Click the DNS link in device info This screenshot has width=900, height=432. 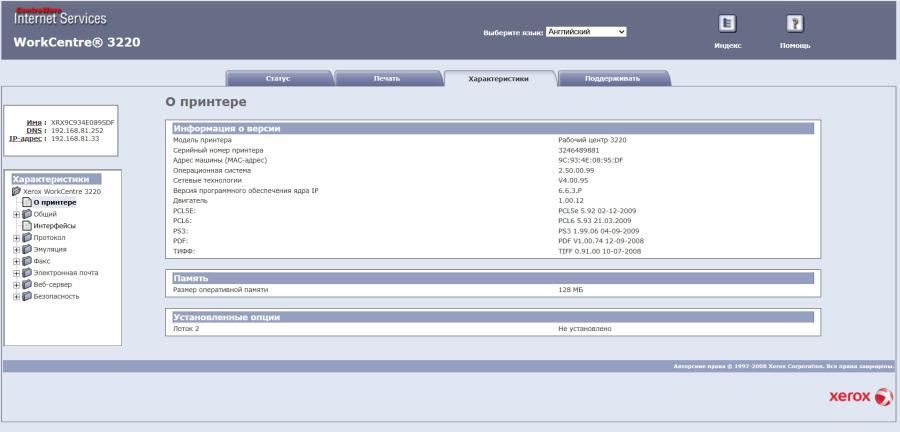[34, 131]
